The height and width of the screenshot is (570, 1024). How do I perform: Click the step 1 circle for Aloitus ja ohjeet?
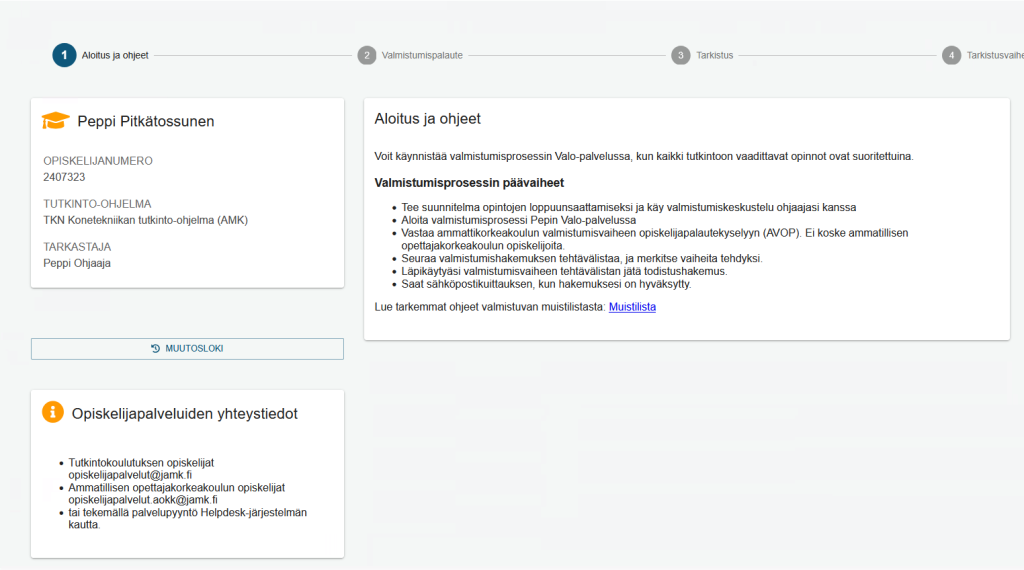point(64,55)
